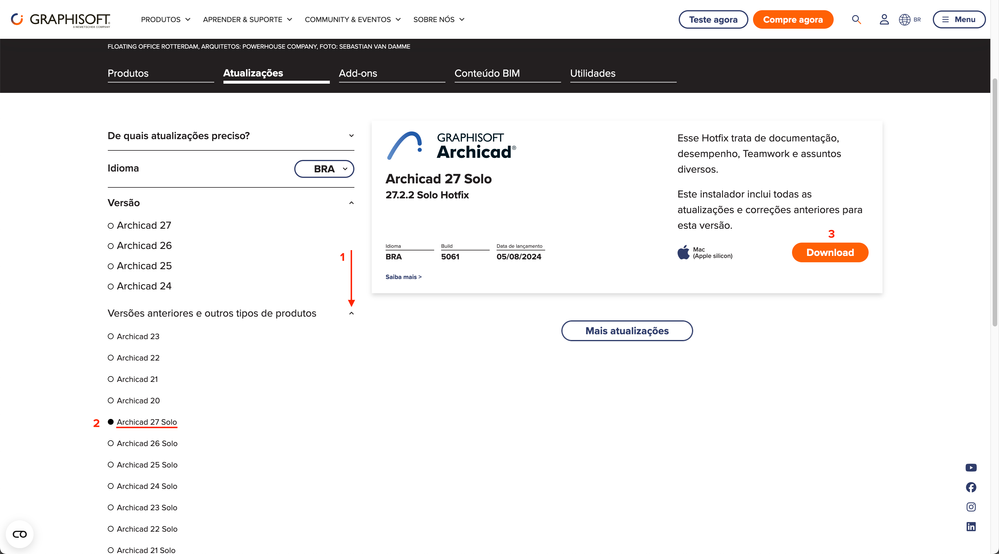Viewport: 999px width, 554px height.
Task: Click the accessibility glasses icon
Action: (x=20, y=534)
